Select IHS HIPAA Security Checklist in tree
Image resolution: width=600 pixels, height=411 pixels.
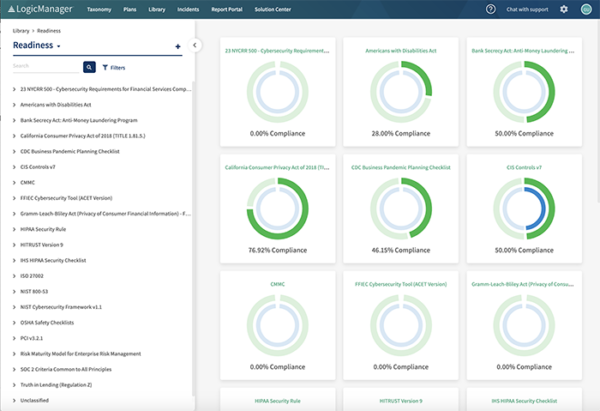point(53,260)
